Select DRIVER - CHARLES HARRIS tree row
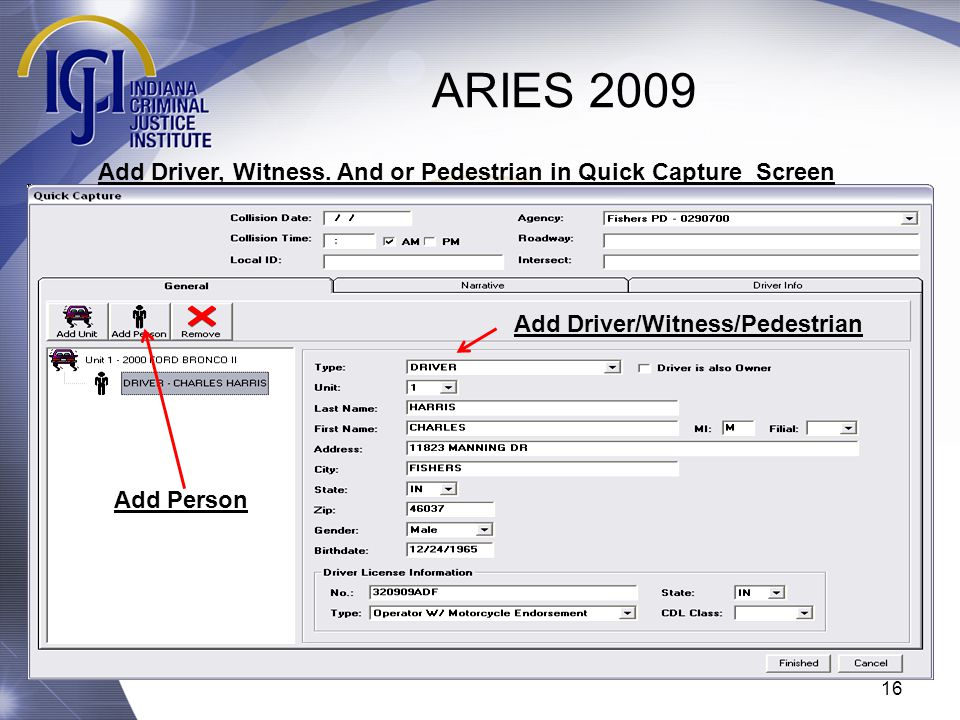The width and height of the screenshot is (960, 720). click(195, 383)
